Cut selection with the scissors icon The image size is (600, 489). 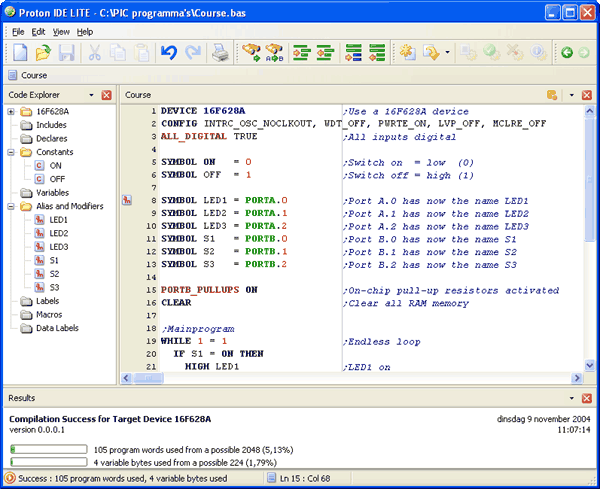click(95, 52)
